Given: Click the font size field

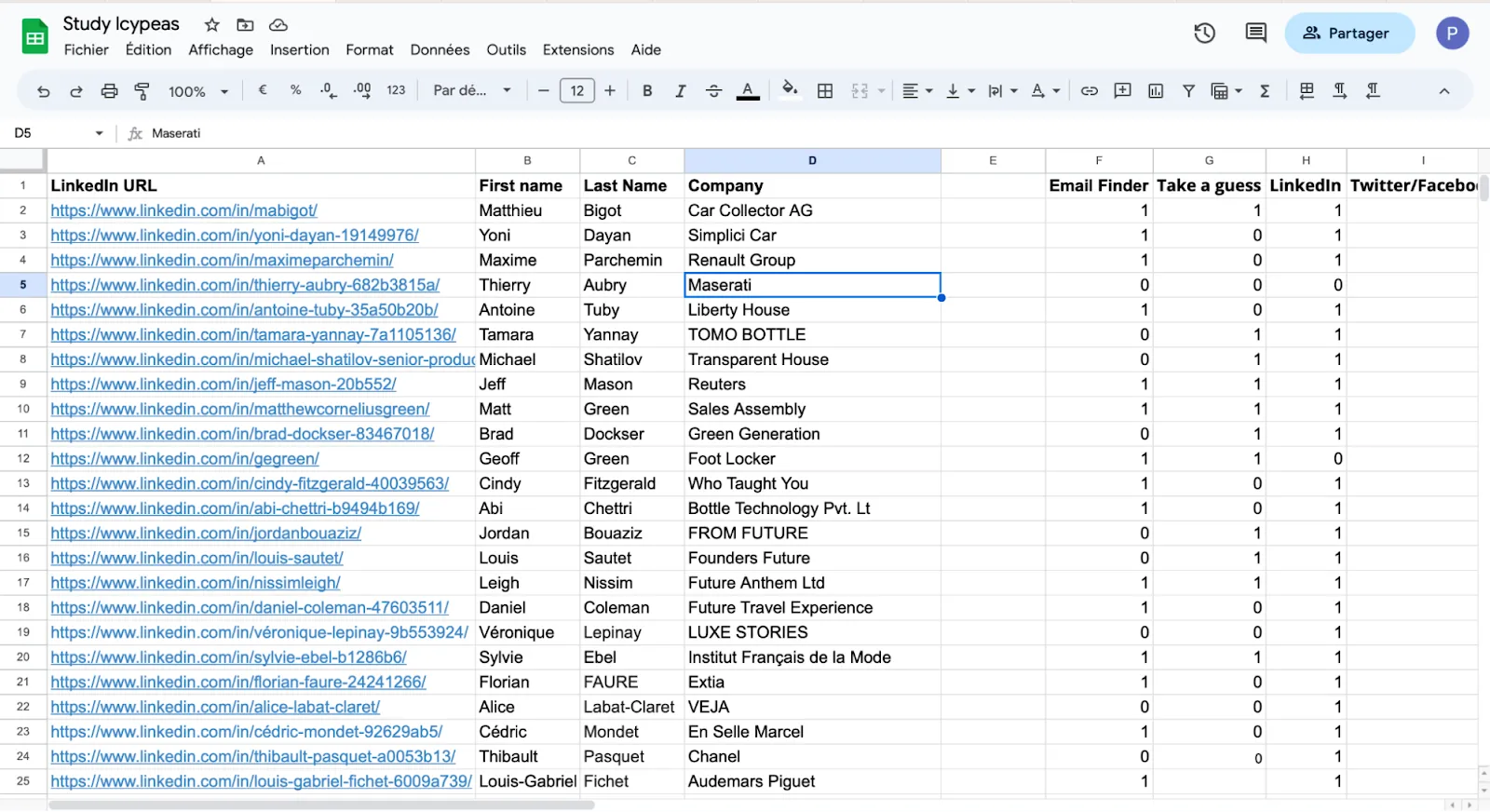Looking at the screenshot, I should [577, 90].
